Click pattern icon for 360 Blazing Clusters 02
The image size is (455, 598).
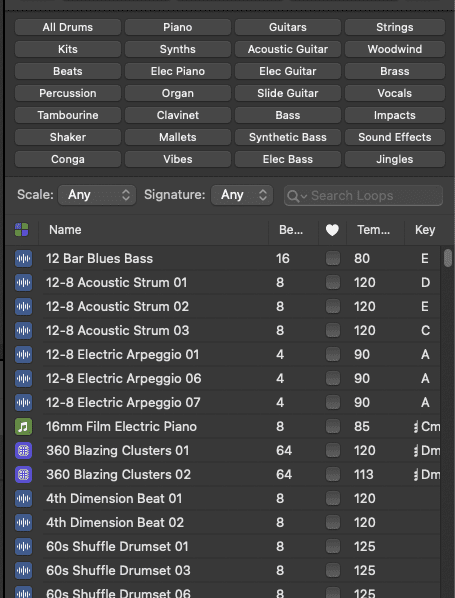23,474
